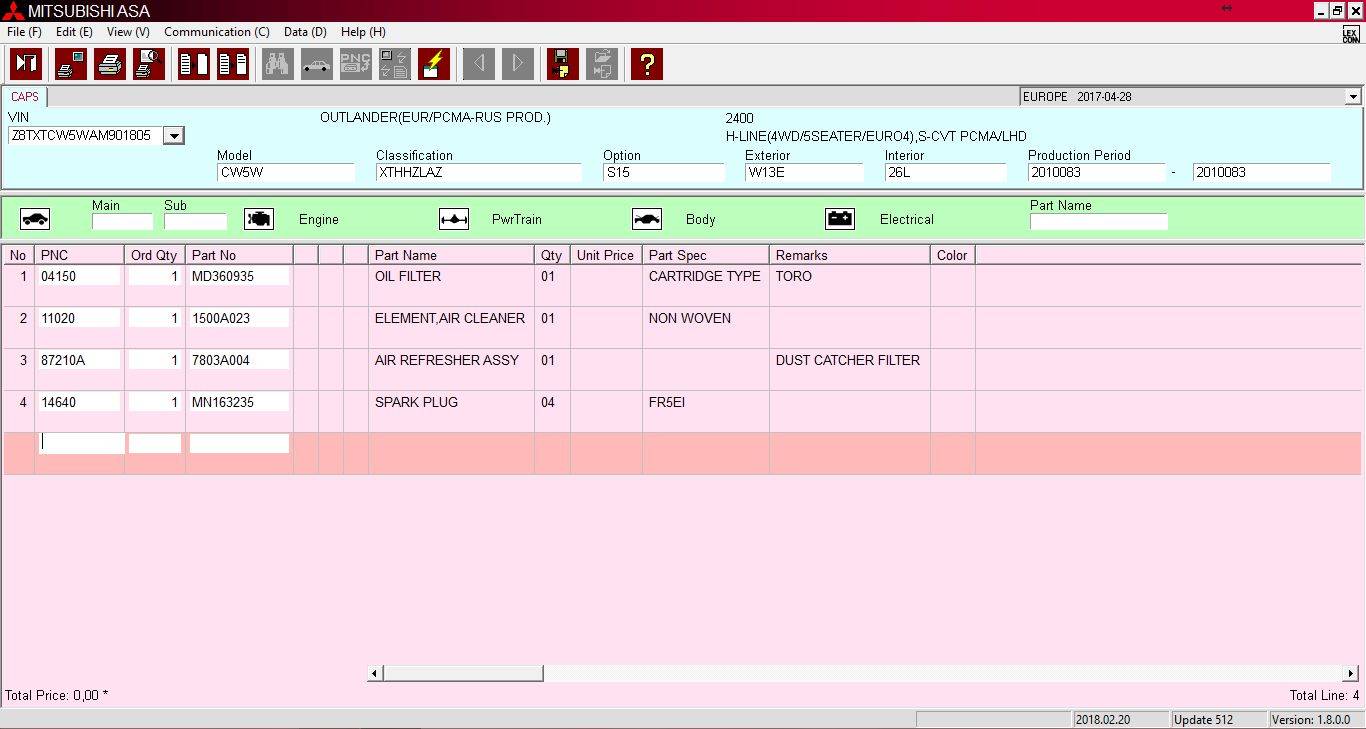Click the floppy disk save icon
This screenshot has height=729, width=1366.
pos(563,64)
